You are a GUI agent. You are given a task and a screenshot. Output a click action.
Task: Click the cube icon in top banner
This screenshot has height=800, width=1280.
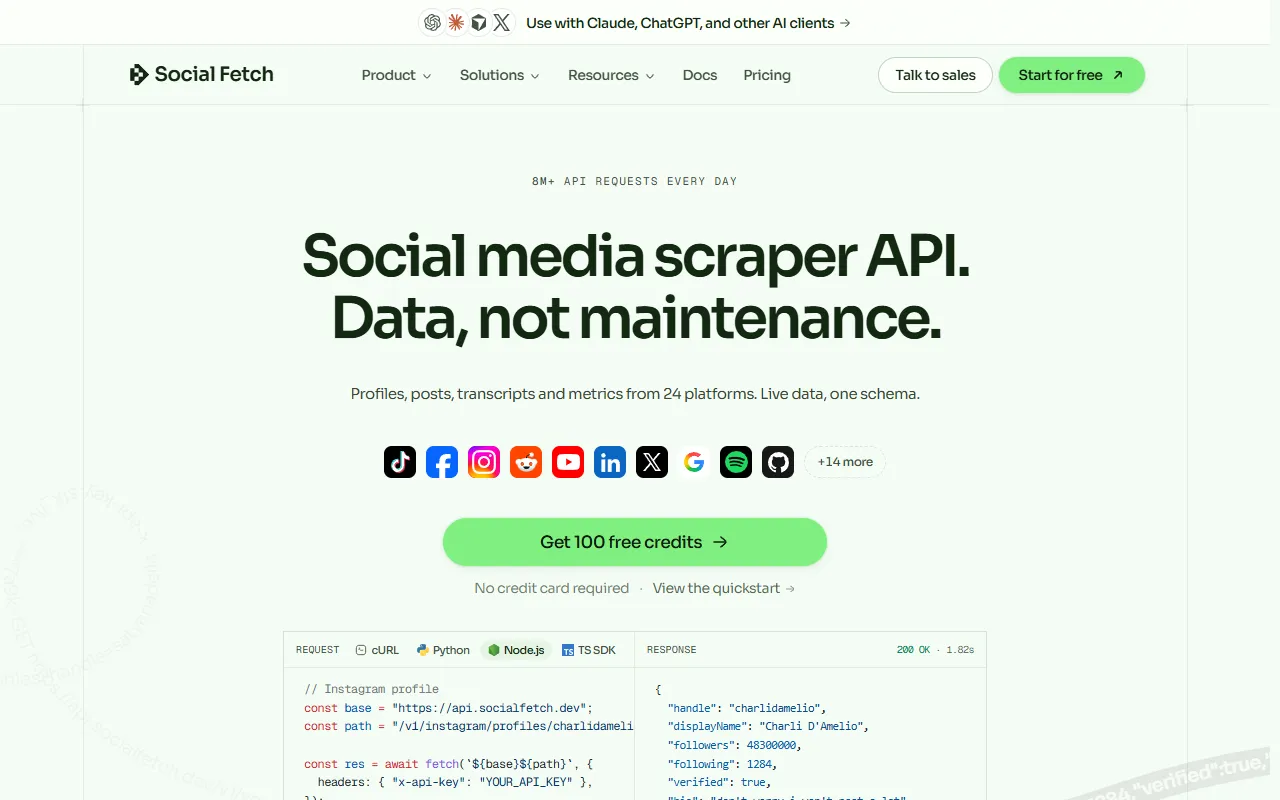pyautogui.click(x=478, y=22)
